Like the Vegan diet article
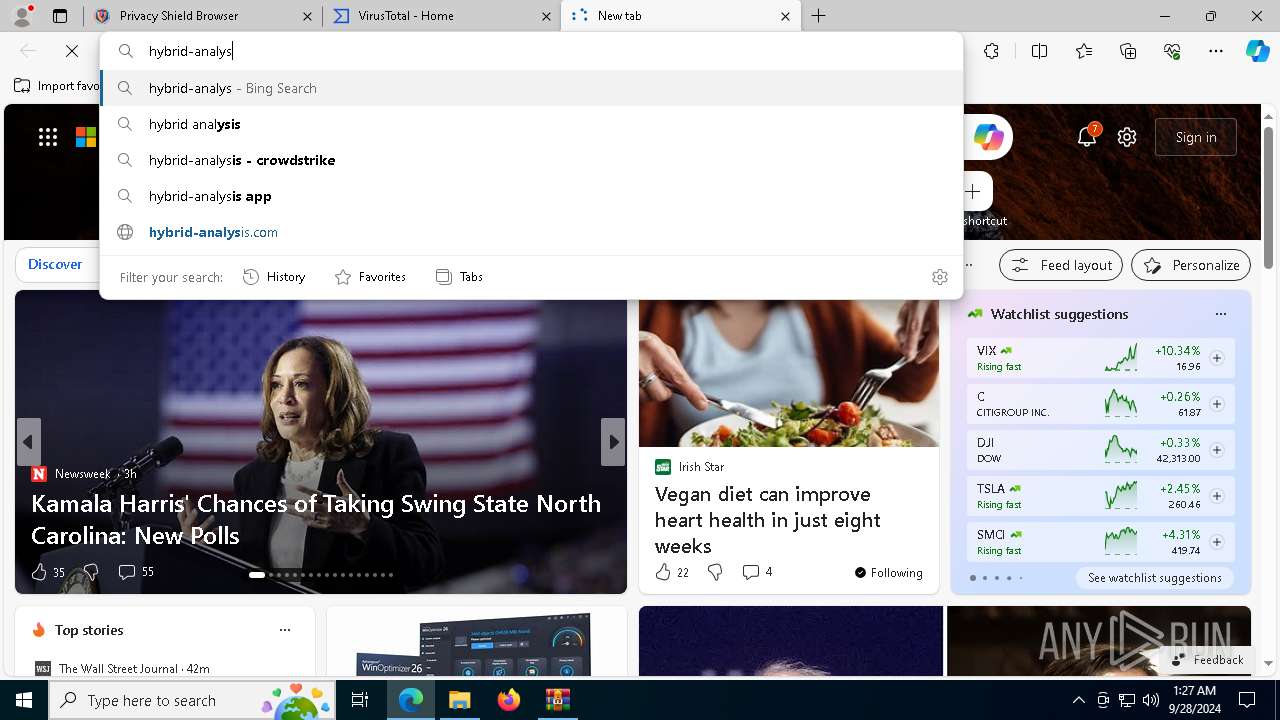1280x720 pixels. coord(663,572)
